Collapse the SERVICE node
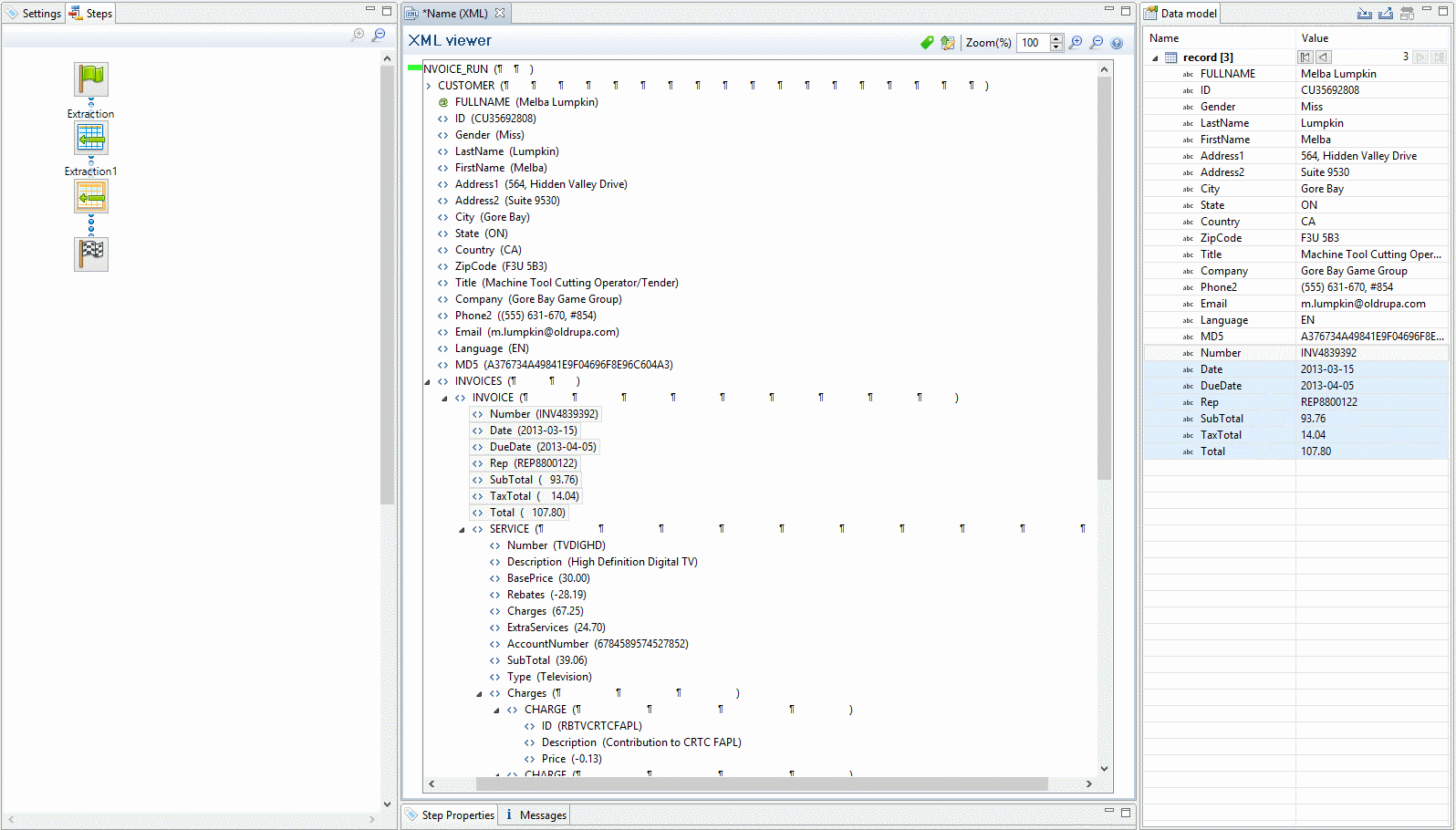 [462, 530]
